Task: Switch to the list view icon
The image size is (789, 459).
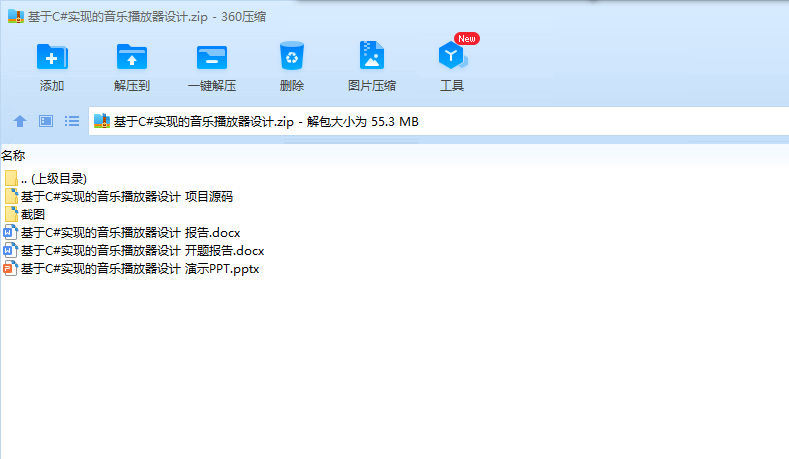Action: (72, 121)
